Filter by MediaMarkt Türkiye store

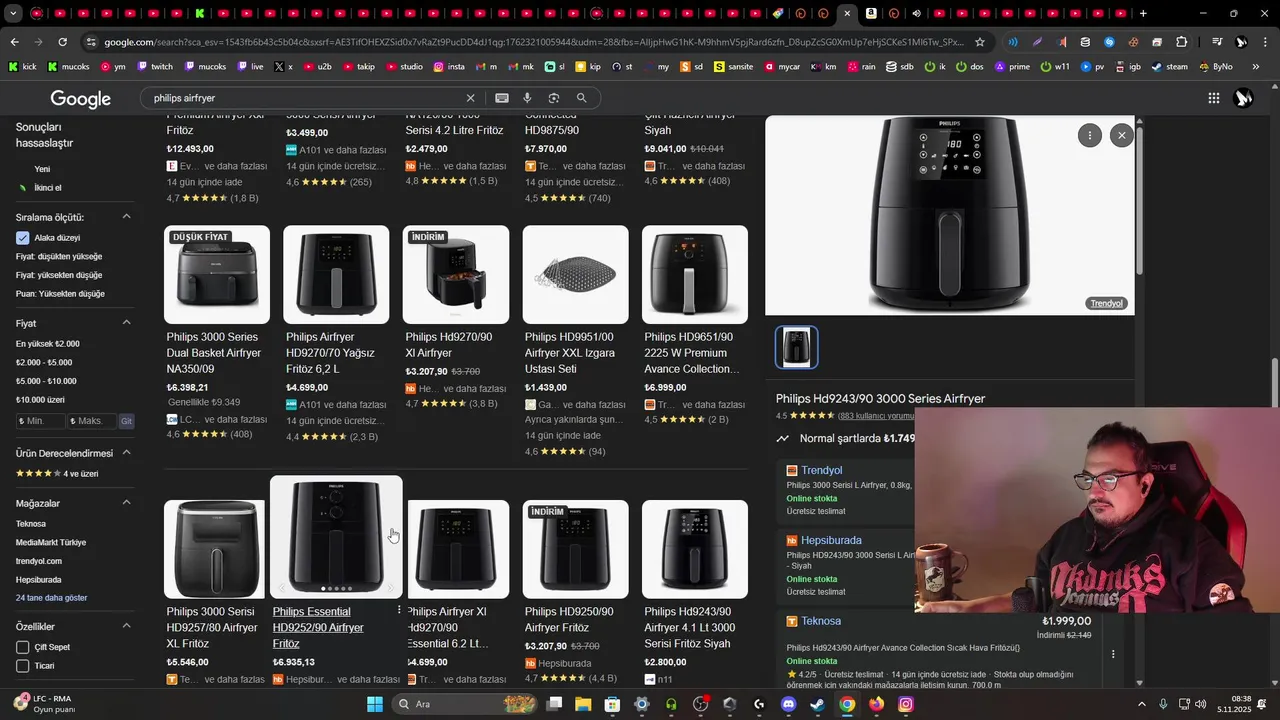[x=51, y=542]
